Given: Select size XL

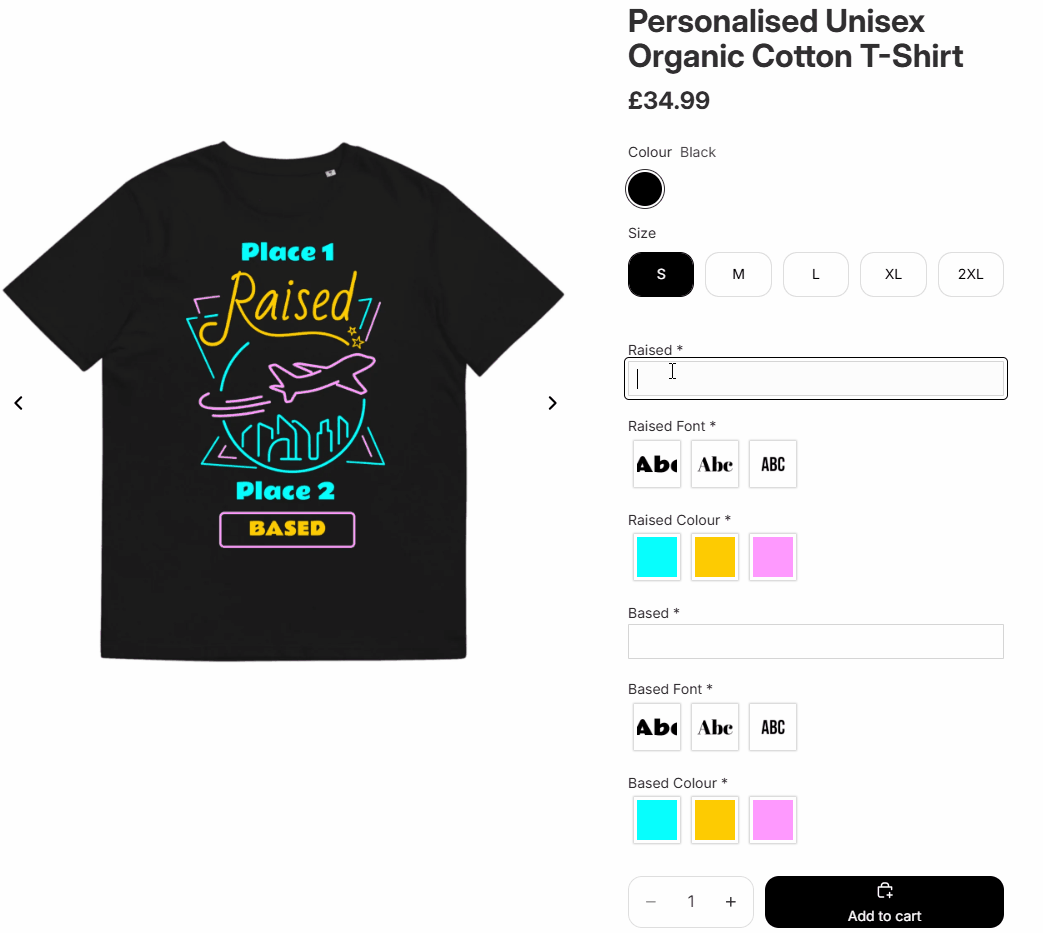Looking at the screenshot, I should pos(893,274).
